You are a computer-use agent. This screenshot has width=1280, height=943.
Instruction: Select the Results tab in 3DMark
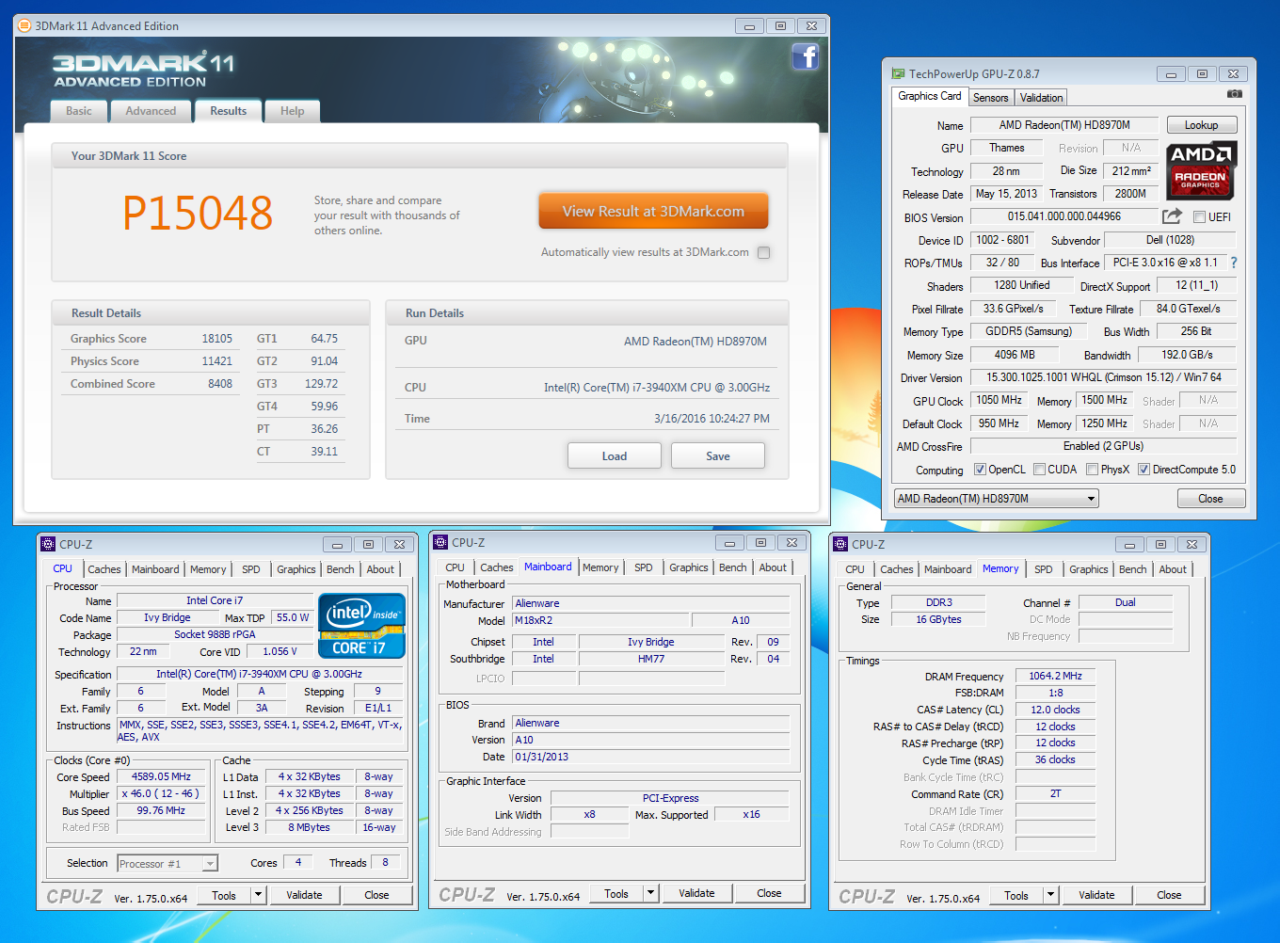tap(228, 111)
